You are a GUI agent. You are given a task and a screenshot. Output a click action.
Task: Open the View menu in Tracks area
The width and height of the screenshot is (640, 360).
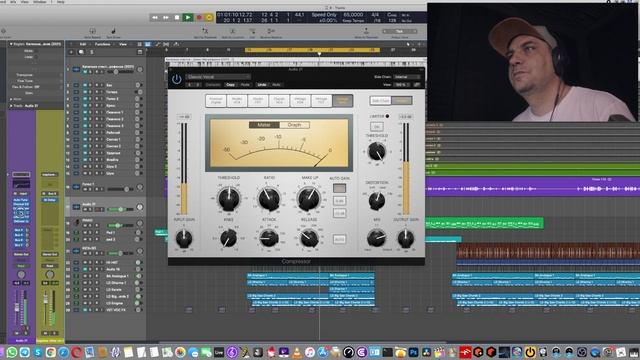pyautogui.click(x=122, y=44)
